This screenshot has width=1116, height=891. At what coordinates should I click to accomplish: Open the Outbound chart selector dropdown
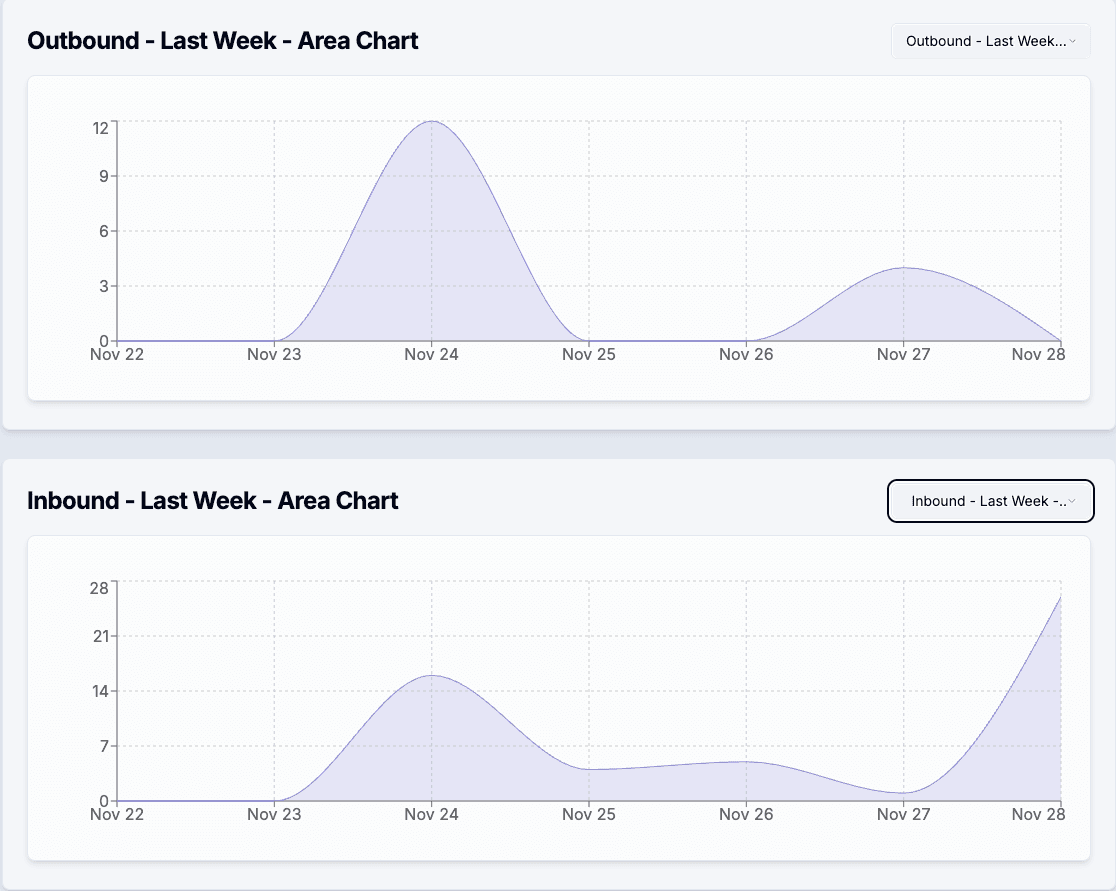989,40
